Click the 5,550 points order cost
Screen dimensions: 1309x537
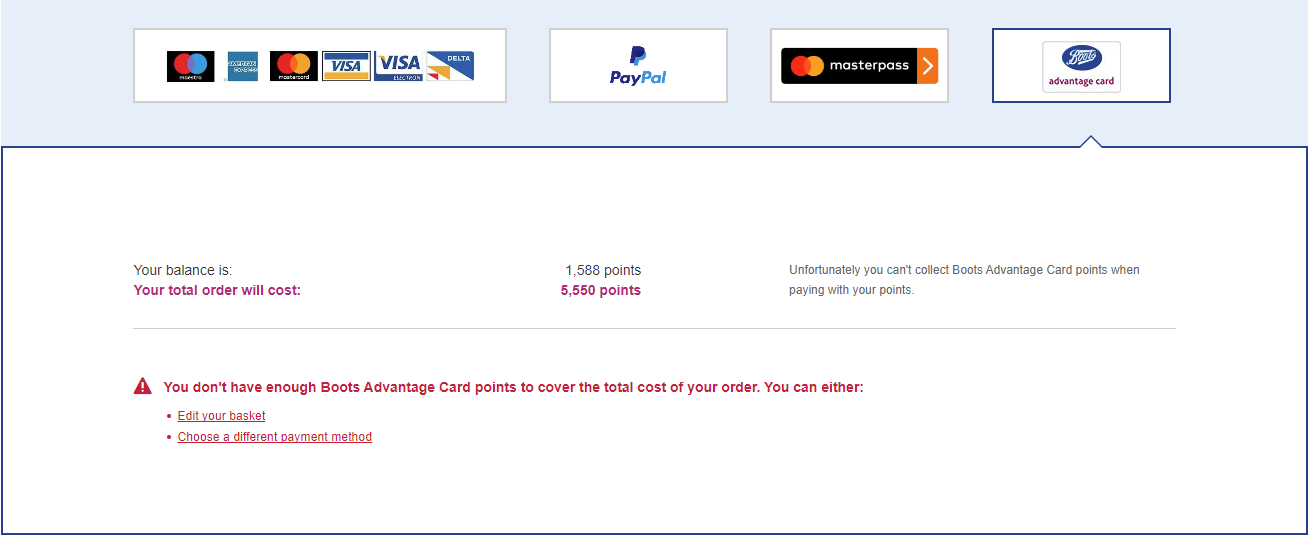(x=601, y=291)
